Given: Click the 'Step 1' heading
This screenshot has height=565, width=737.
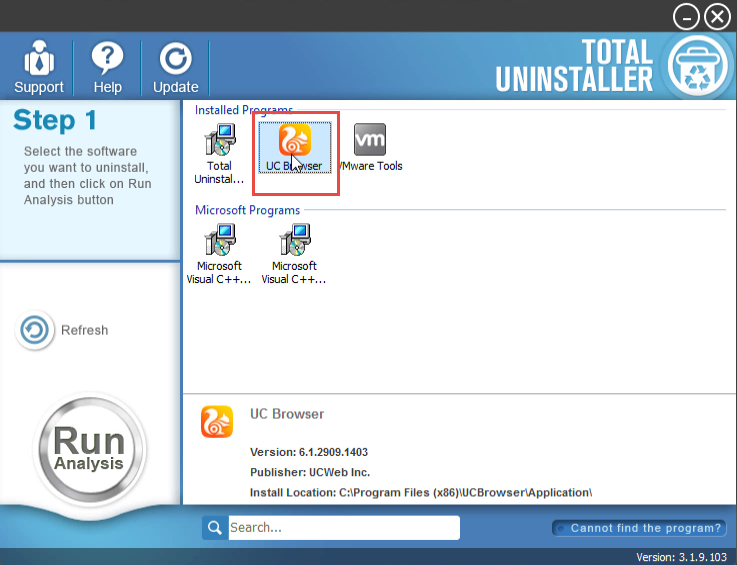Looking at the screenshot, I should (x=55, y=120).
